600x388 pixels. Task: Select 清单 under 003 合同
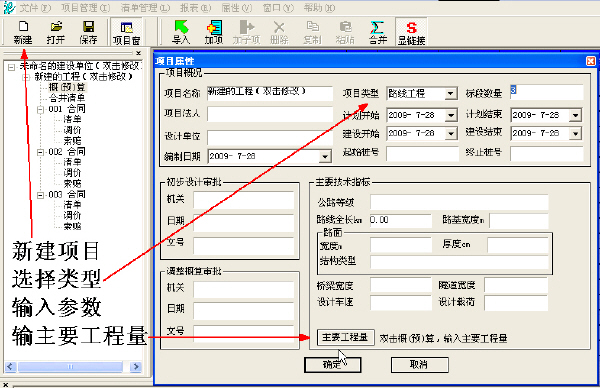(x=72, y=205)
